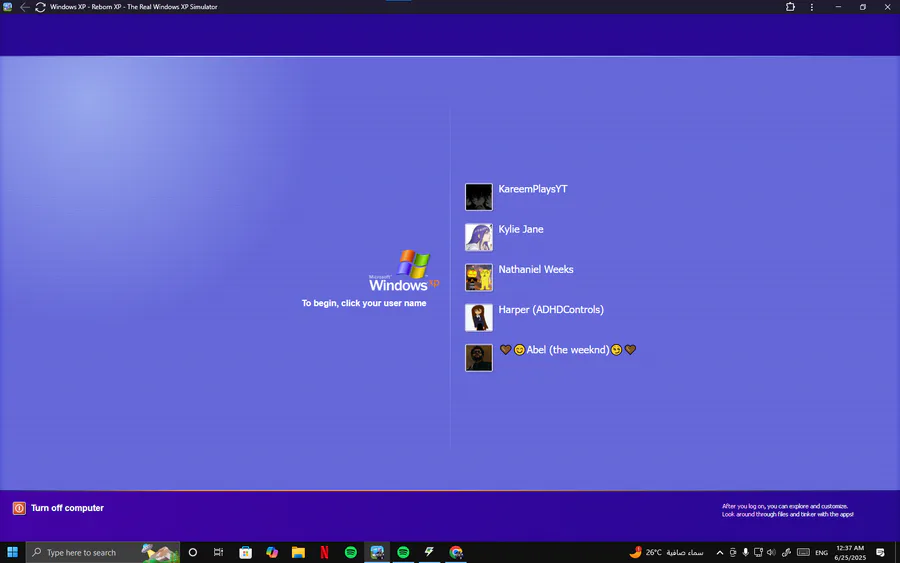Click the pen/link tray icon
The image size is (900, 563).
click(786, 552)
